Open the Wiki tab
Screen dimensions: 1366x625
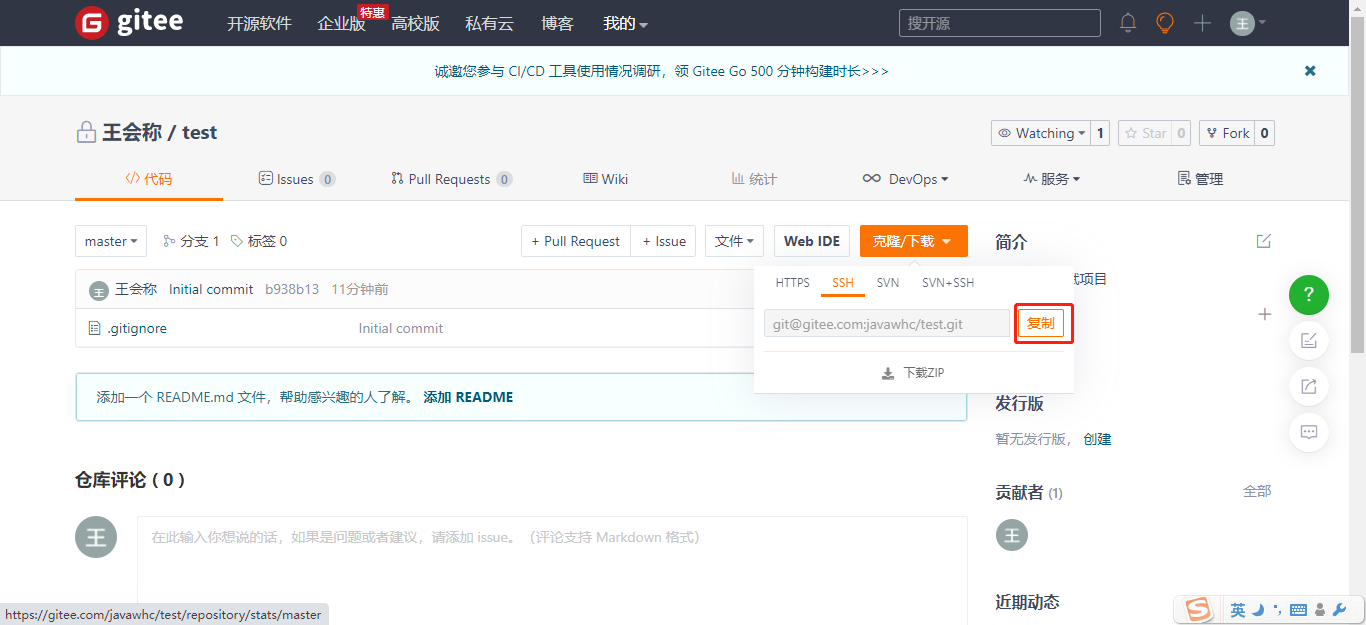(x=606, y=179)
